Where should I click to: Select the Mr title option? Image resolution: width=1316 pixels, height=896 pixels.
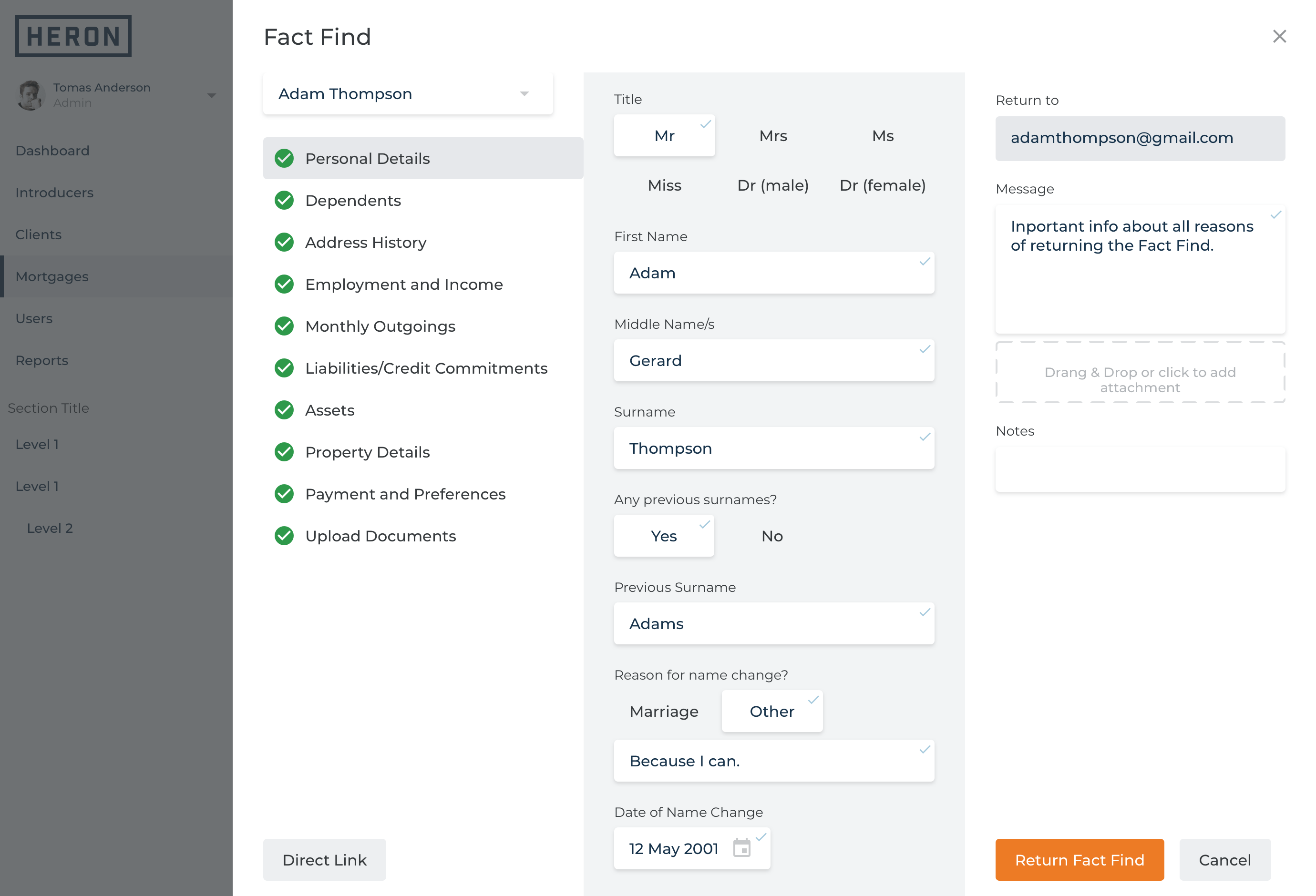664,136
